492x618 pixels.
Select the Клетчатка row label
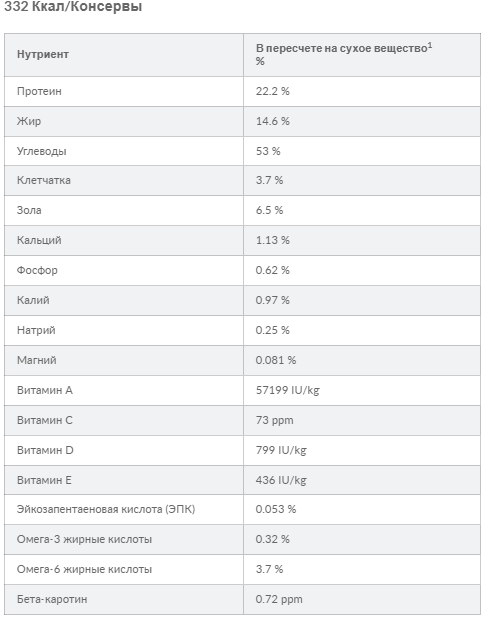click(44, 181)
